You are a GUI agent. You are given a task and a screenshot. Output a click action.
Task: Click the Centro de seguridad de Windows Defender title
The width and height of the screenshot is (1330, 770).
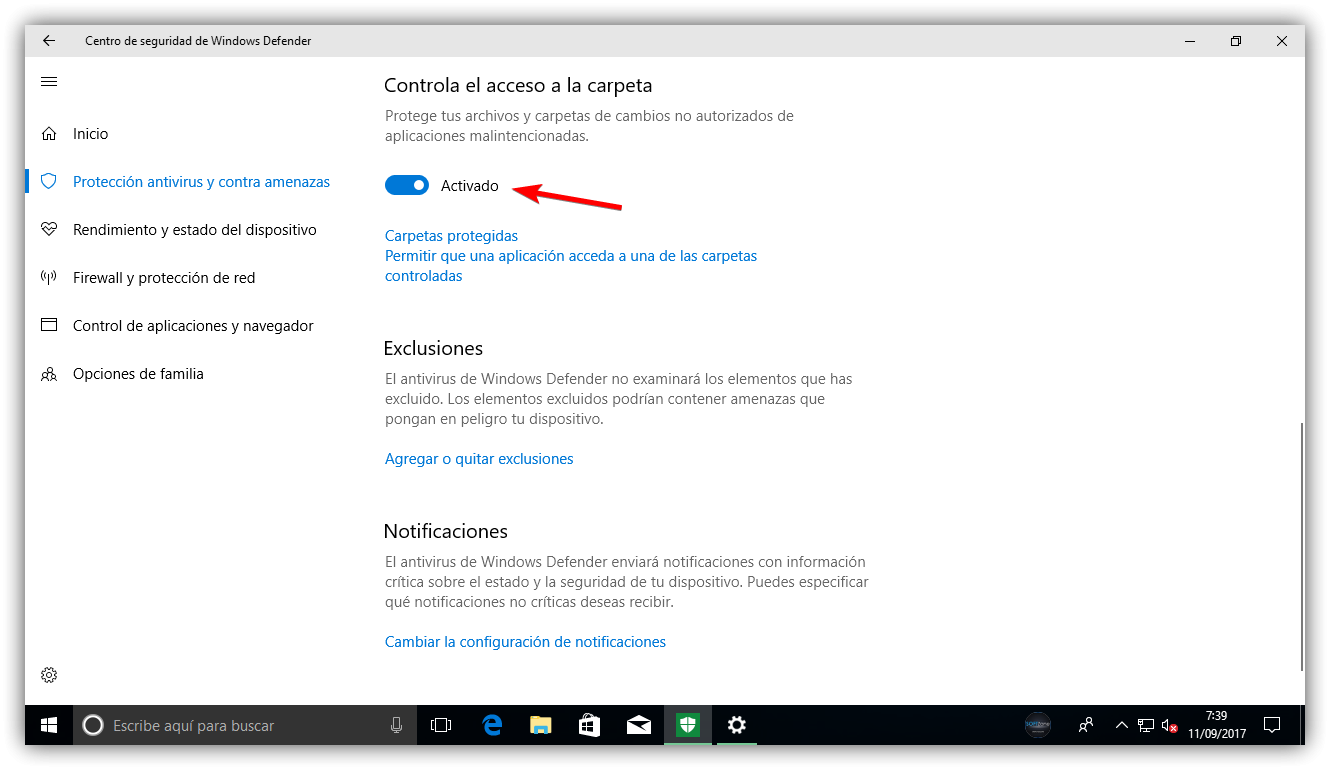198,41
